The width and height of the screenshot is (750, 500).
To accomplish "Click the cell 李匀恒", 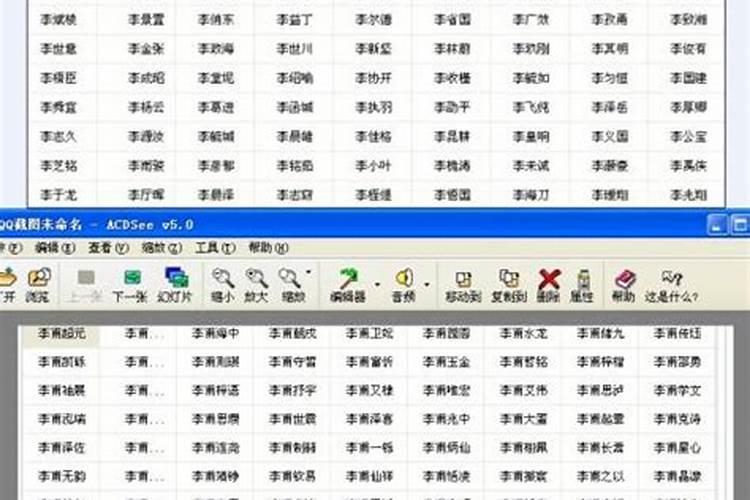I will [x=609, y=78].
